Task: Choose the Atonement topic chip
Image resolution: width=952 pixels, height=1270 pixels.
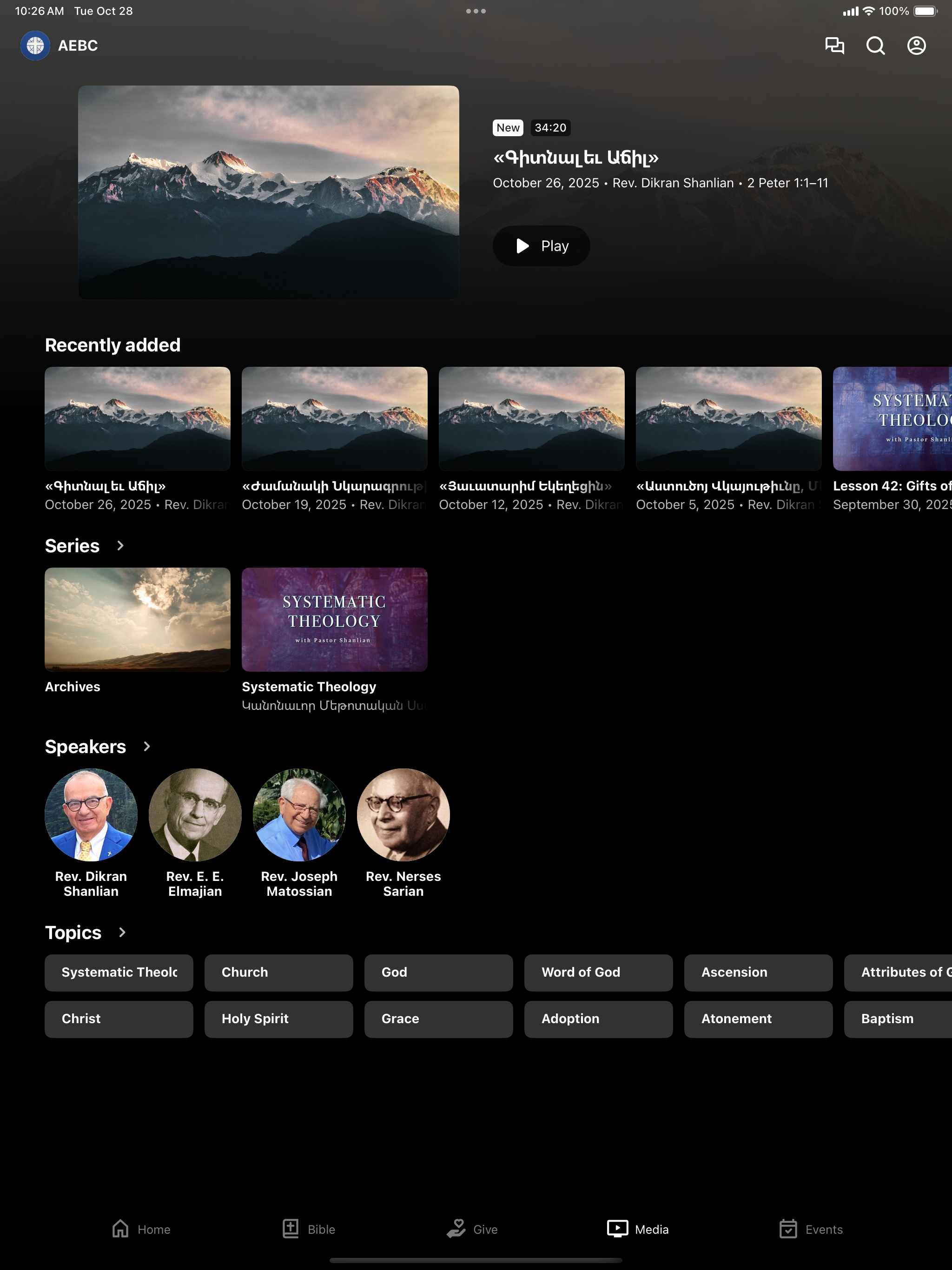Action: (759, 1019)
